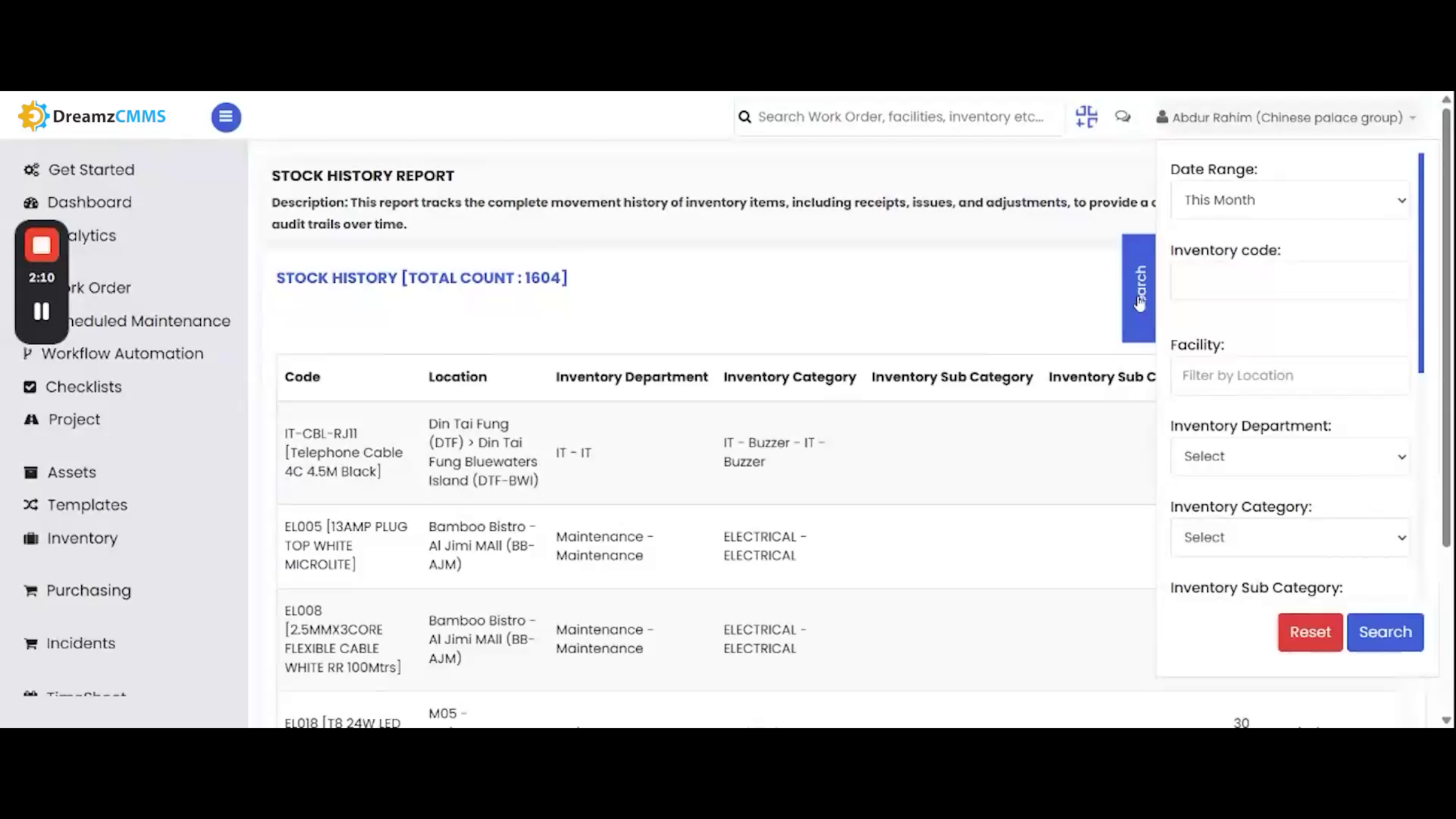Image resolution: width=1456 pixels, height=819 pixels.
Task: Expand the Inventory Department select dropdown
Action: [x=1290, y=456]
